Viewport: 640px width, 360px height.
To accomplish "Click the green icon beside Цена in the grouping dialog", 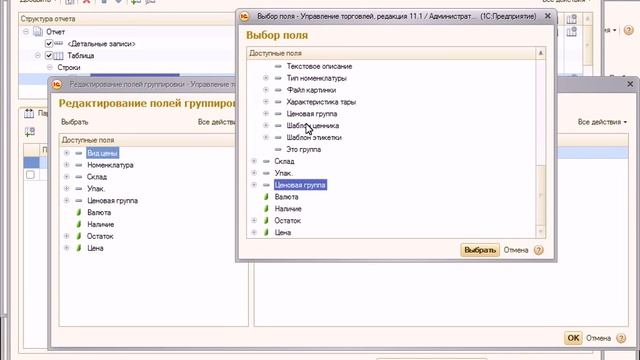I will pos(79,248).
